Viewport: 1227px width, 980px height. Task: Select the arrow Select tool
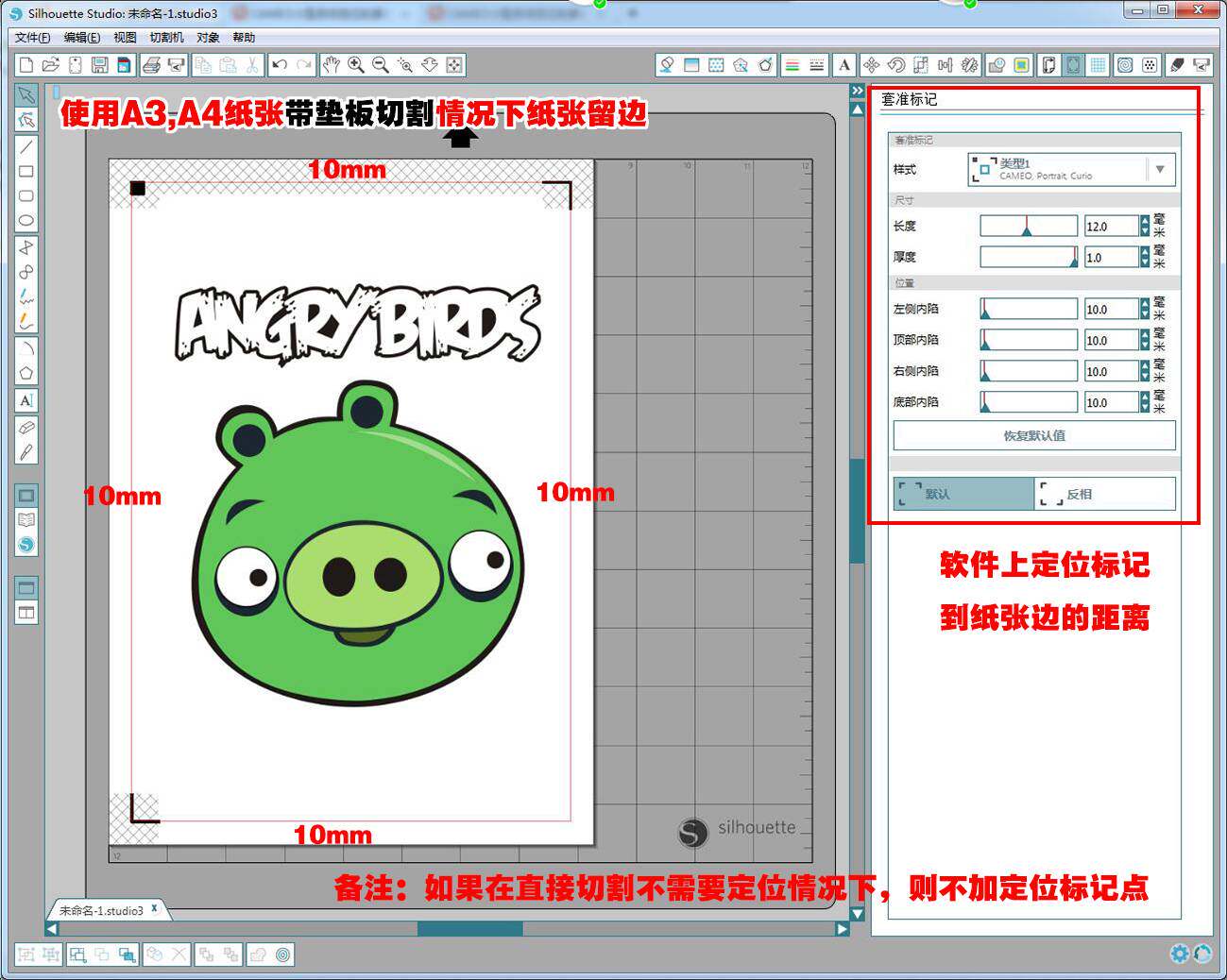click(x=26, y=95)
